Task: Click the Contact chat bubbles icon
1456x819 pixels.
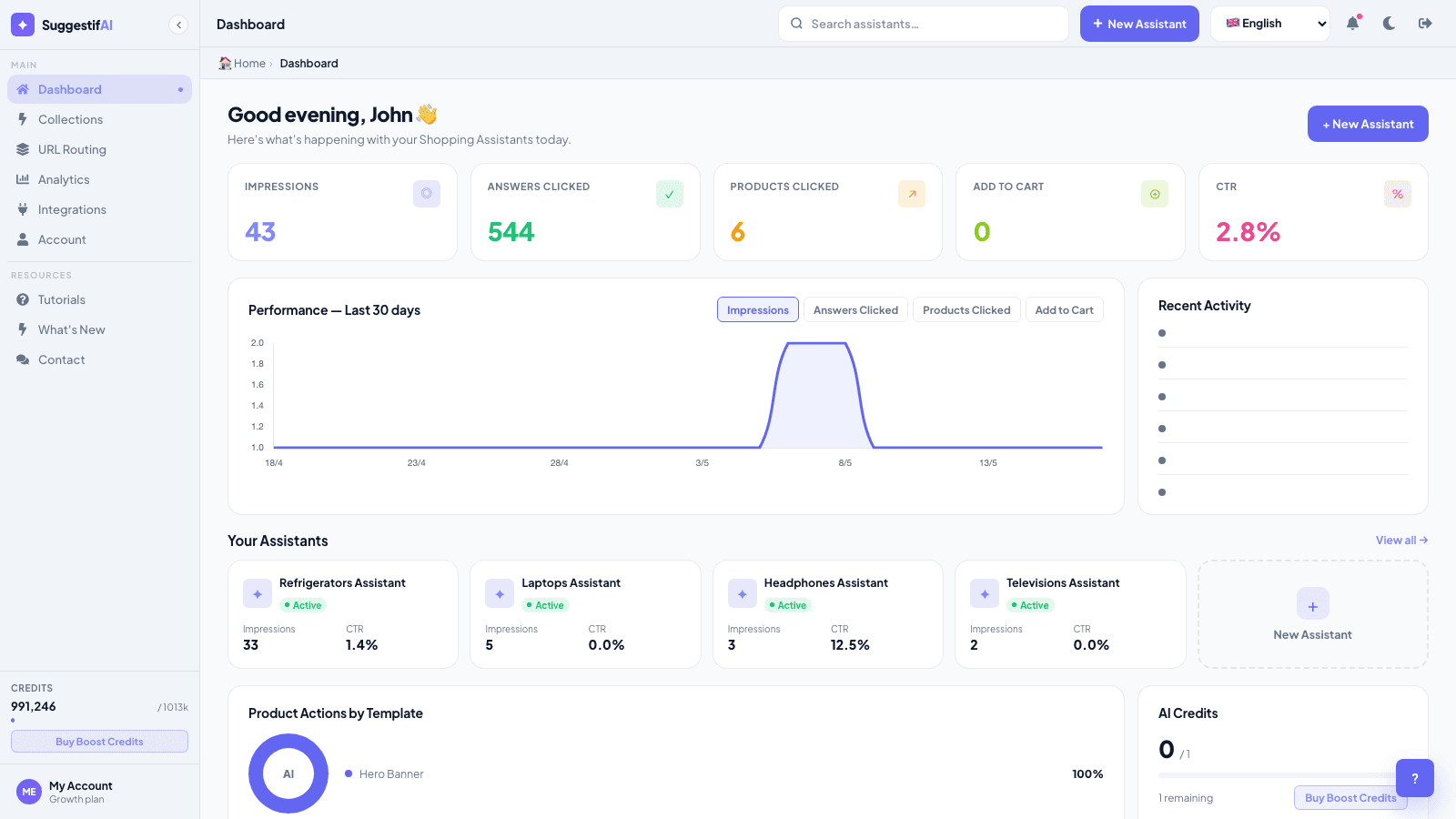Action: pyautogui.click(x=23, y=359)
